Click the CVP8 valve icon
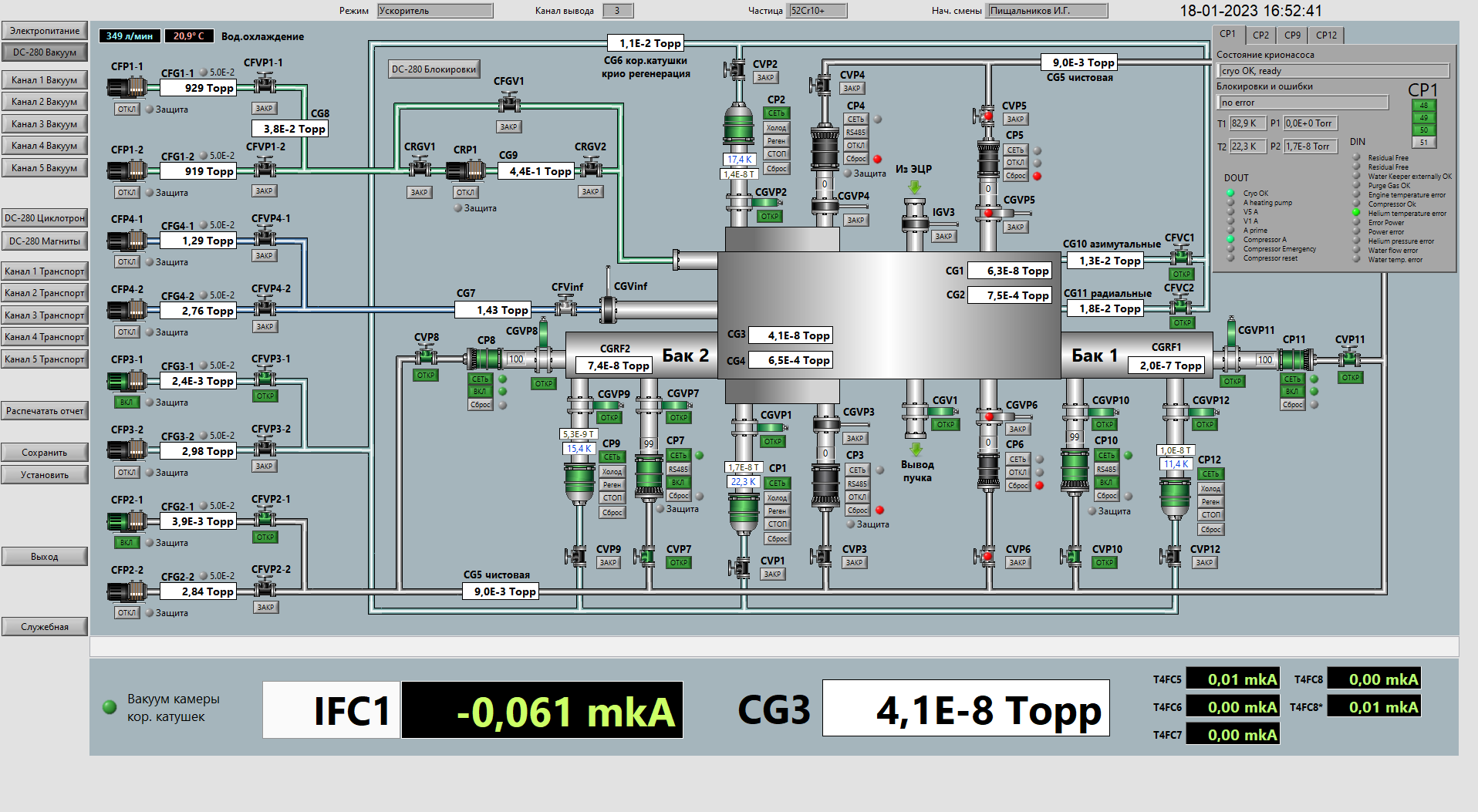 (x=426, y=356)
